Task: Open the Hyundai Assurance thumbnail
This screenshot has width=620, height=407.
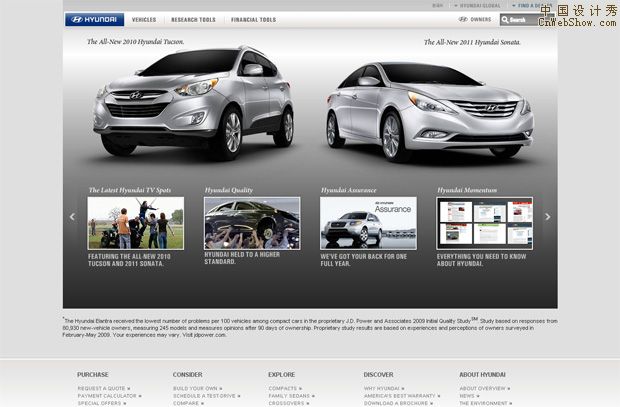Action: (368, 223)
